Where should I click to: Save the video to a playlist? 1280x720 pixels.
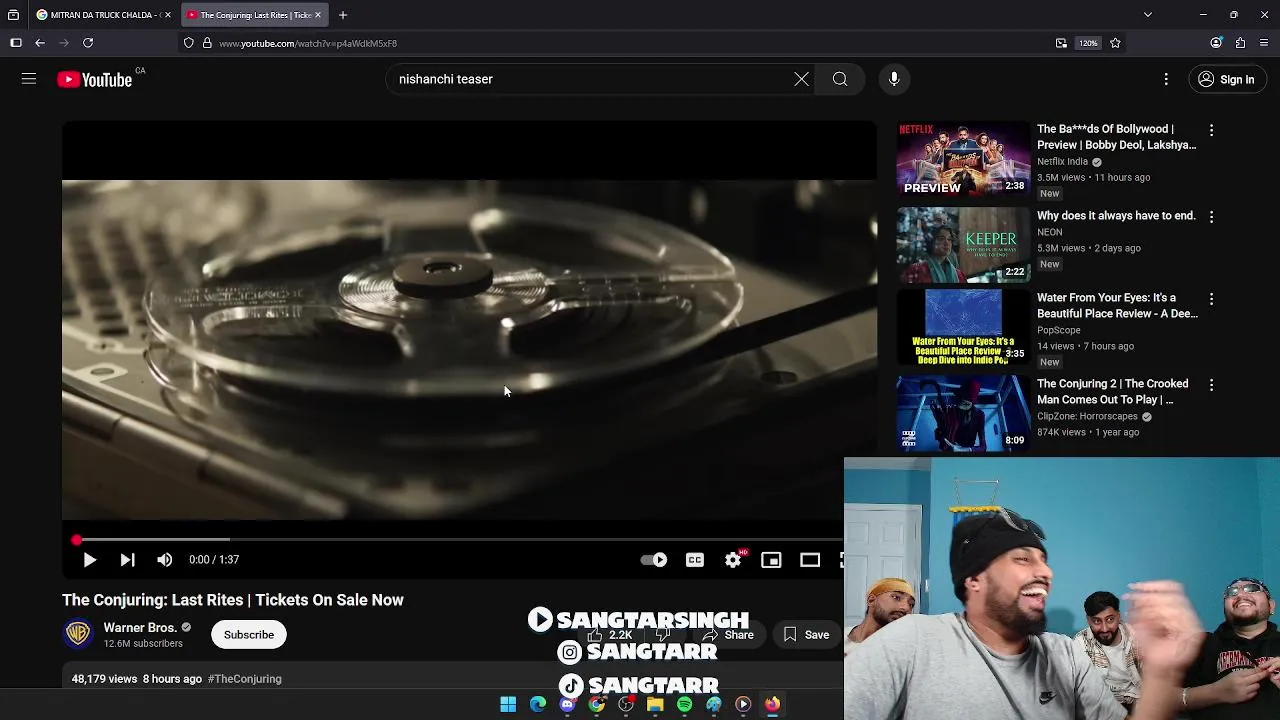pos(806,634)
